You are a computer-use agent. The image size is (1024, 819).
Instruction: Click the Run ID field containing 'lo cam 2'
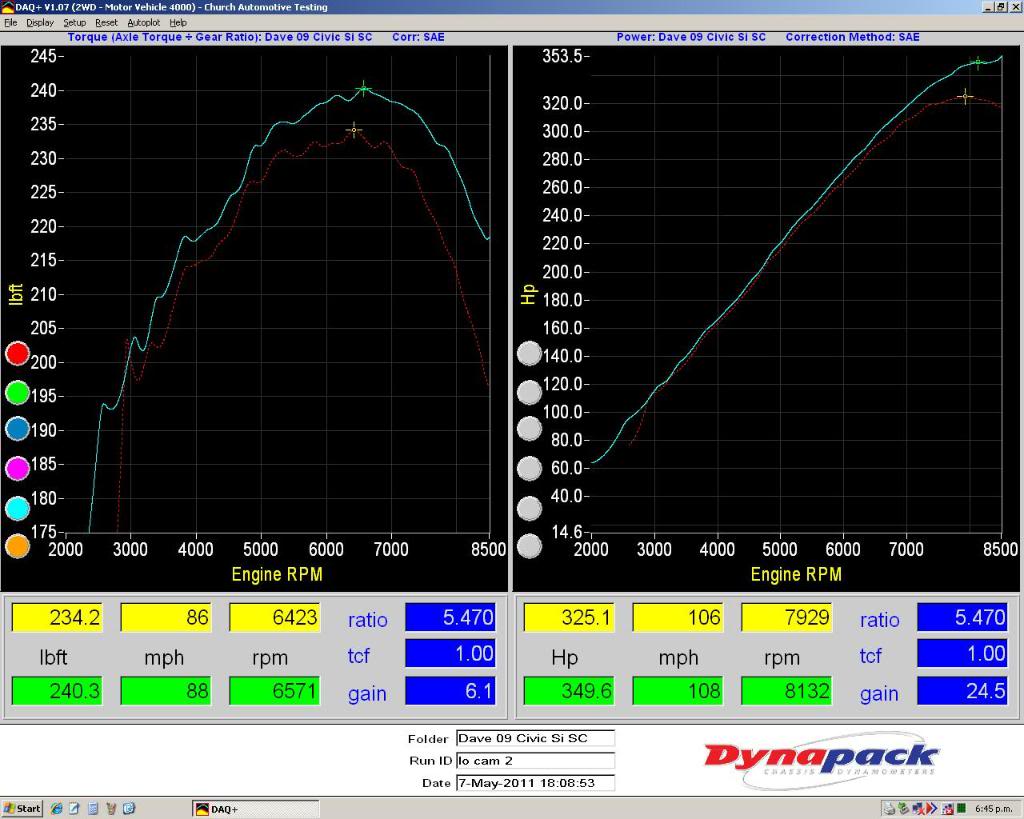[x=535, y=761]
